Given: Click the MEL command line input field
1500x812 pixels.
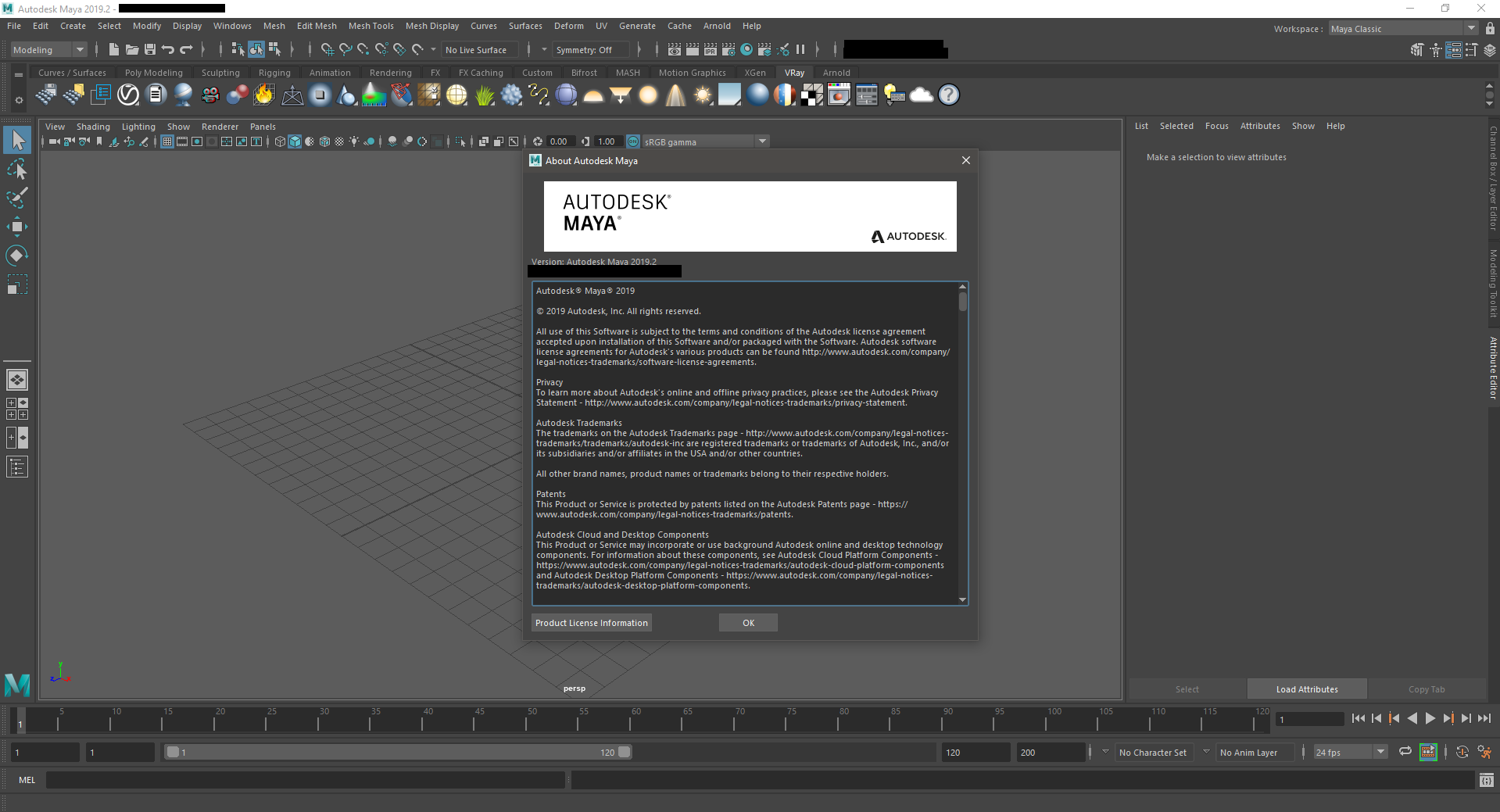Looking at the screenshot, I should (305, 780).
